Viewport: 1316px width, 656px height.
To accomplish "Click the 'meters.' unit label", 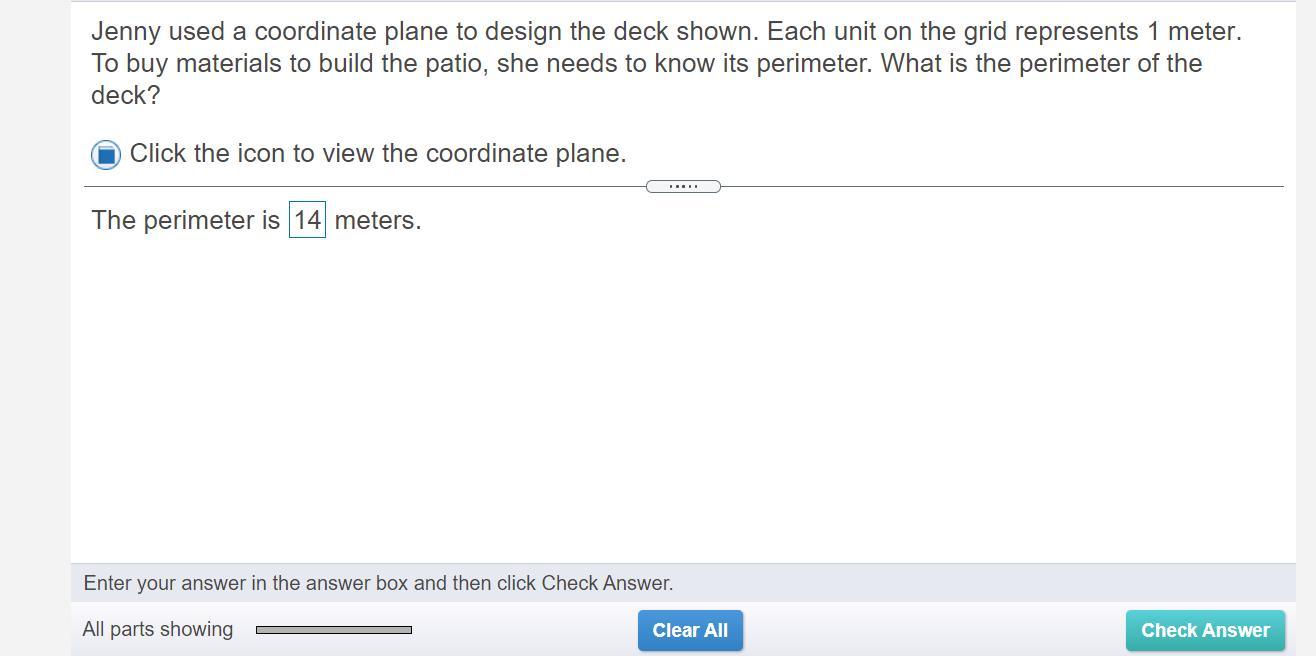I will point(378,220).
